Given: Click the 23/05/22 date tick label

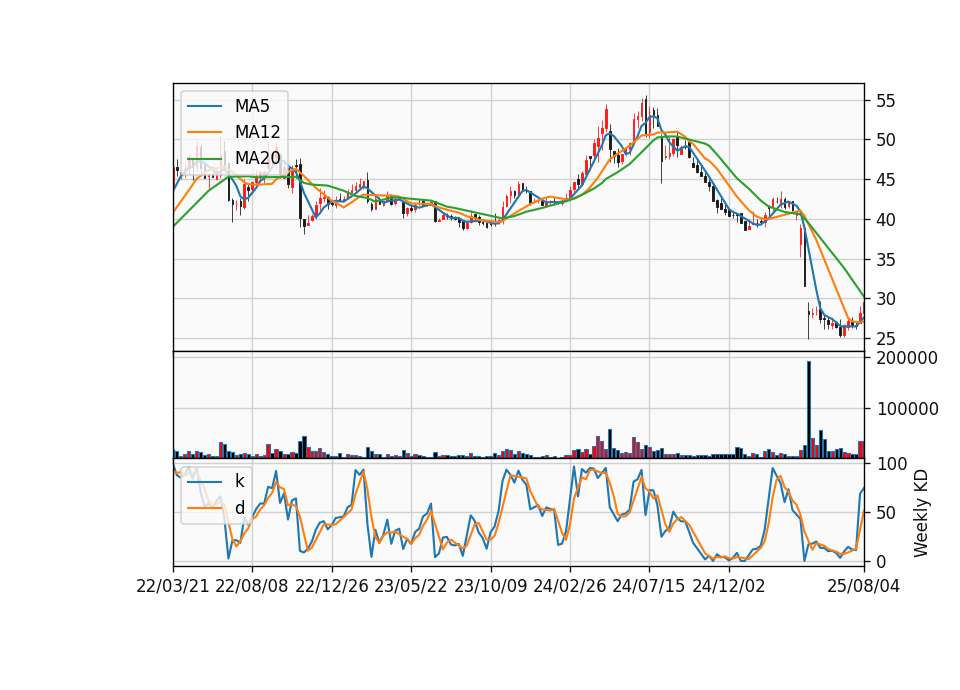Looking at the screenshot, I should tap(411, 586).
